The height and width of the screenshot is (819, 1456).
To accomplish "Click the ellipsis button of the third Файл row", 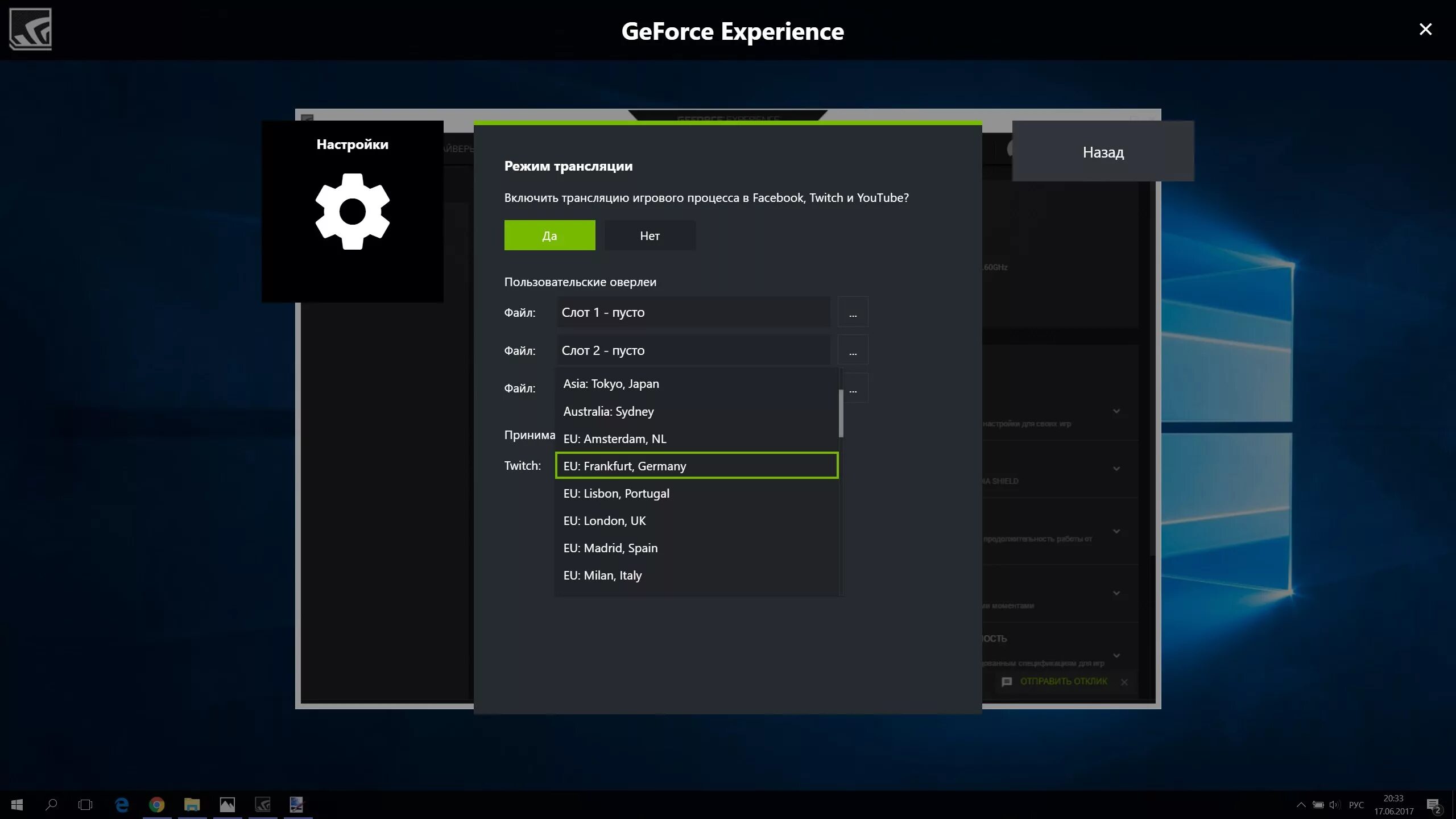I will 855,388.
